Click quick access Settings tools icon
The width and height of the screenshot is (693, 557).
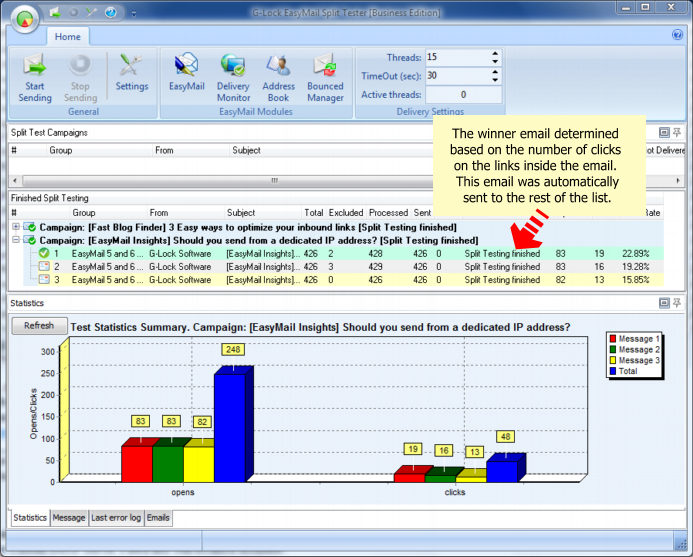point(92,12)
